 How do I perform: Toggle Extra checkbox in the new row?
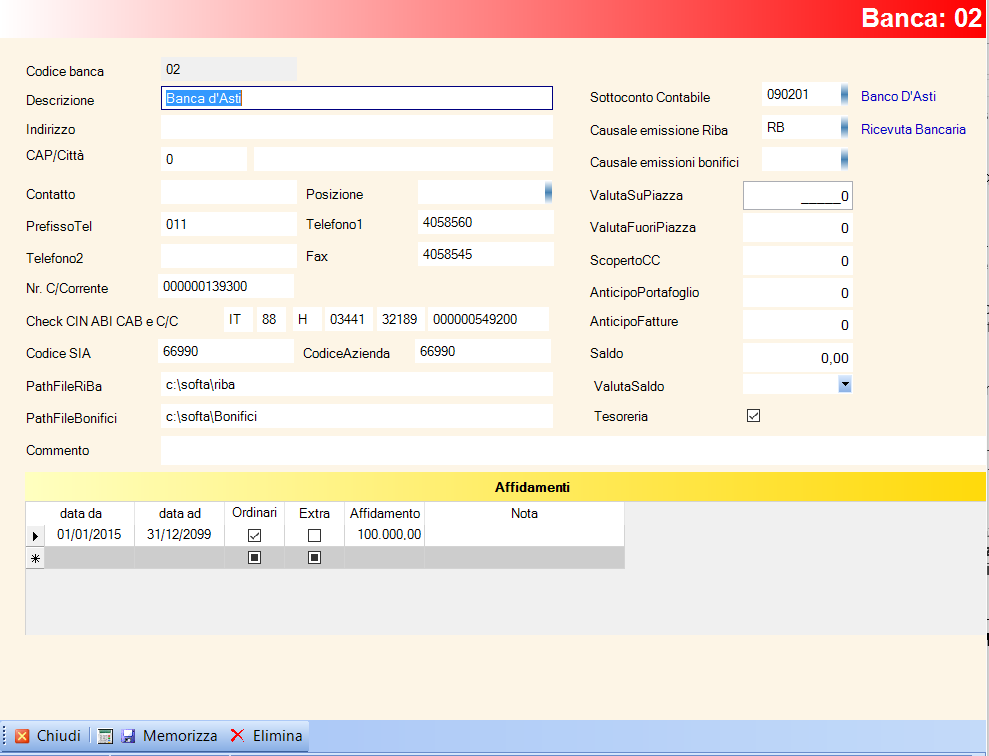point(314,557)
